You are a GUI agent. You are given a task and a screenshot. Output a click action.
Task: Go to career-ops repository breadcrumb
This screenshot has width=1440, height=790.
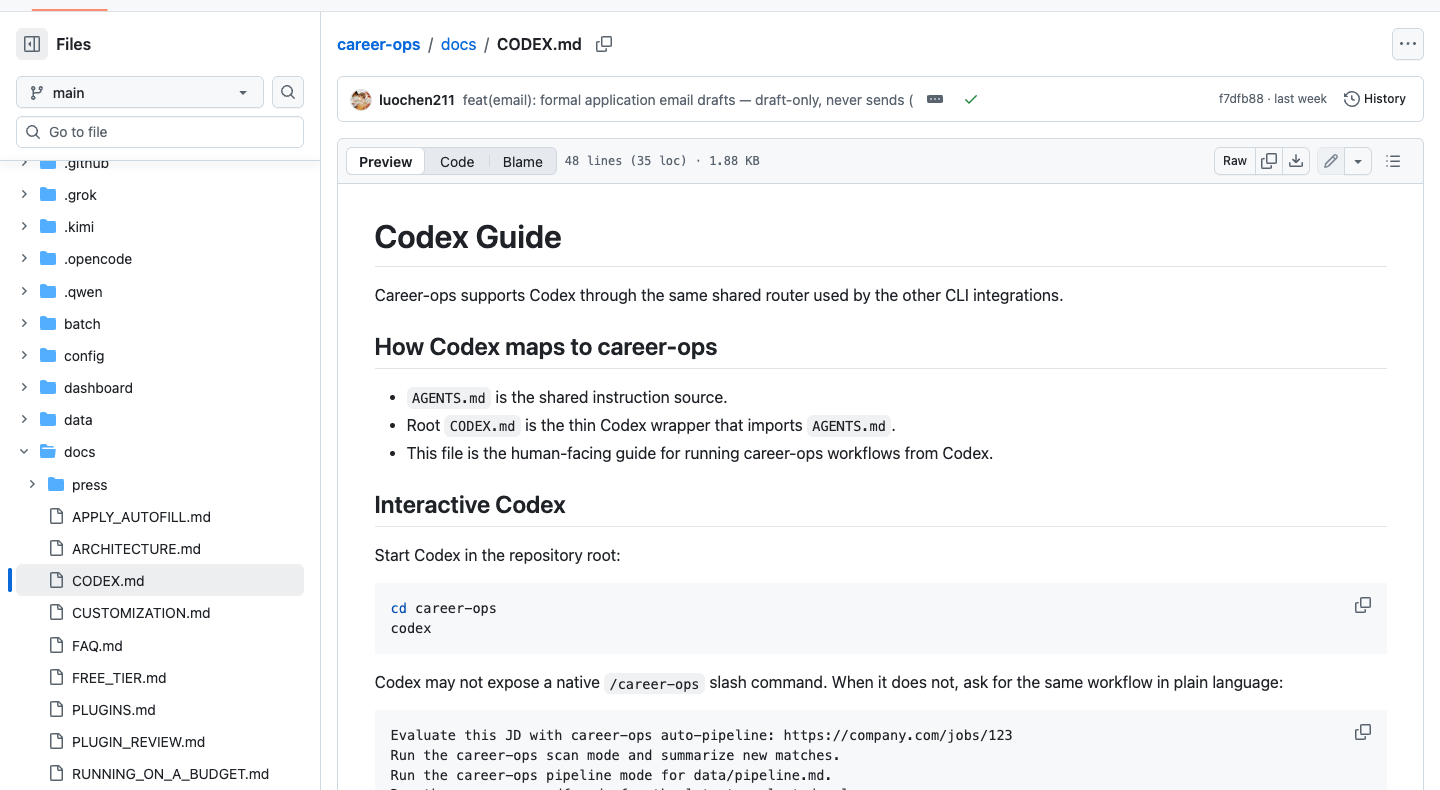(379, 44)
